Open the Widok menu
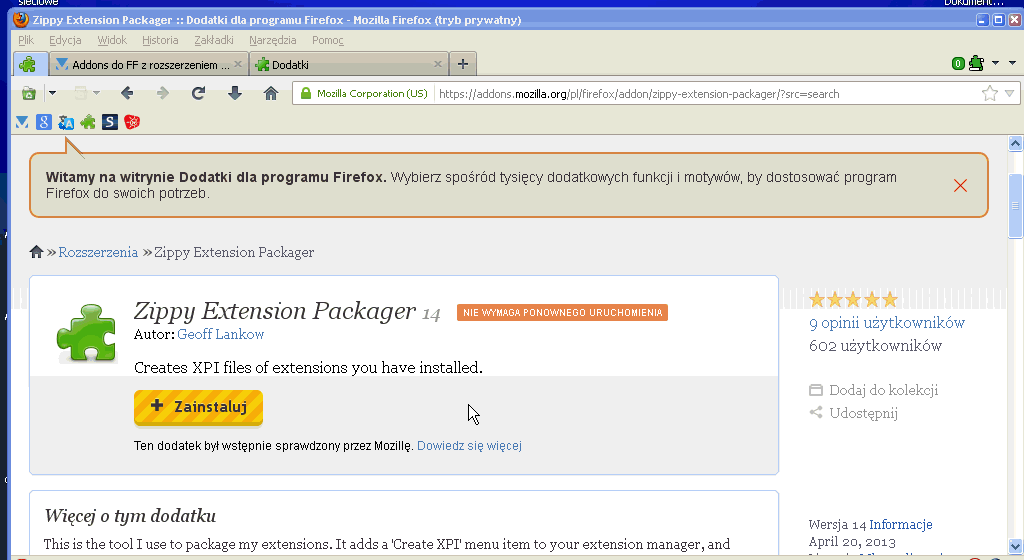Image resolution: width=1024 pixels, height=560 pixels. (112, 40)
